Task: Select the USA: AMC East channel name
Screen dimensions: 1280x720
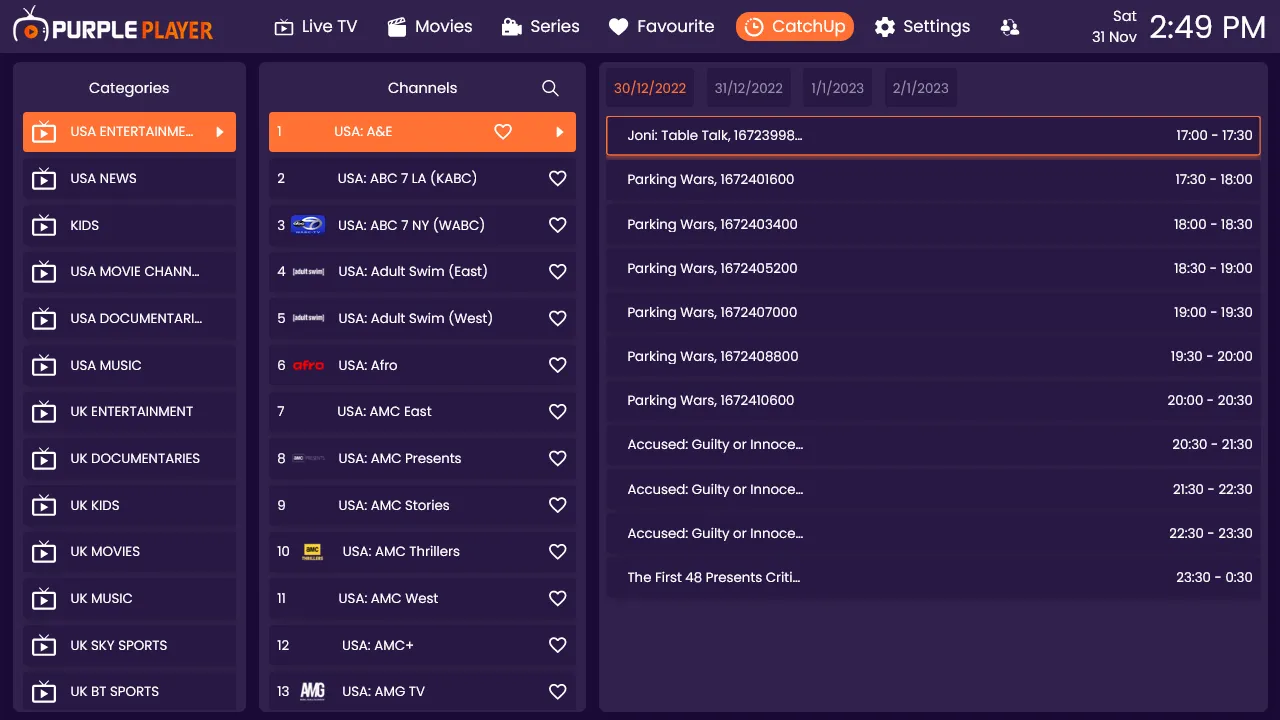Action: [x=385, y=412]
